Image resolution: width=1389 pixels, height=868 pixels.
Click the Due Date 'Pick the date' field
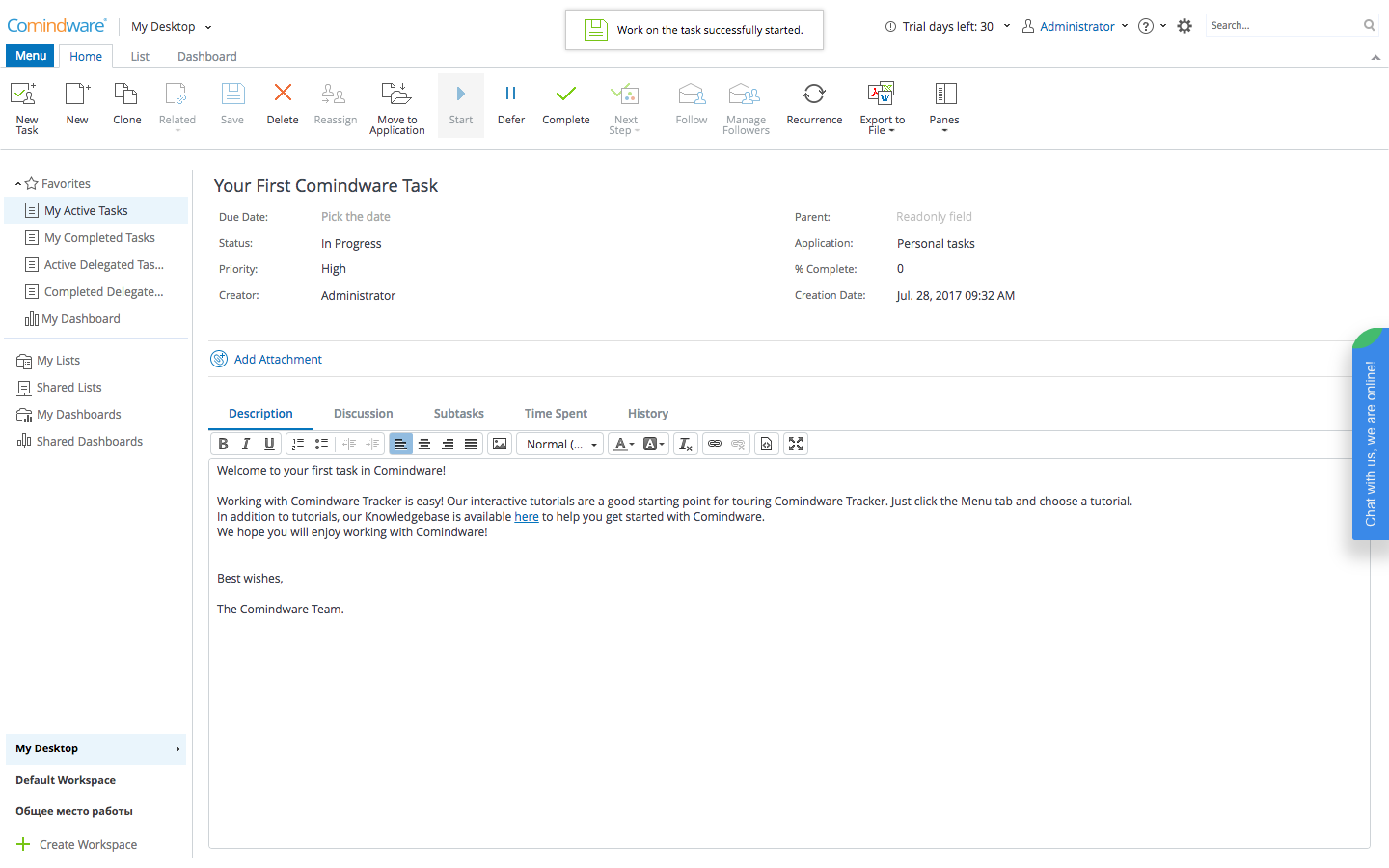pos(356,217)
